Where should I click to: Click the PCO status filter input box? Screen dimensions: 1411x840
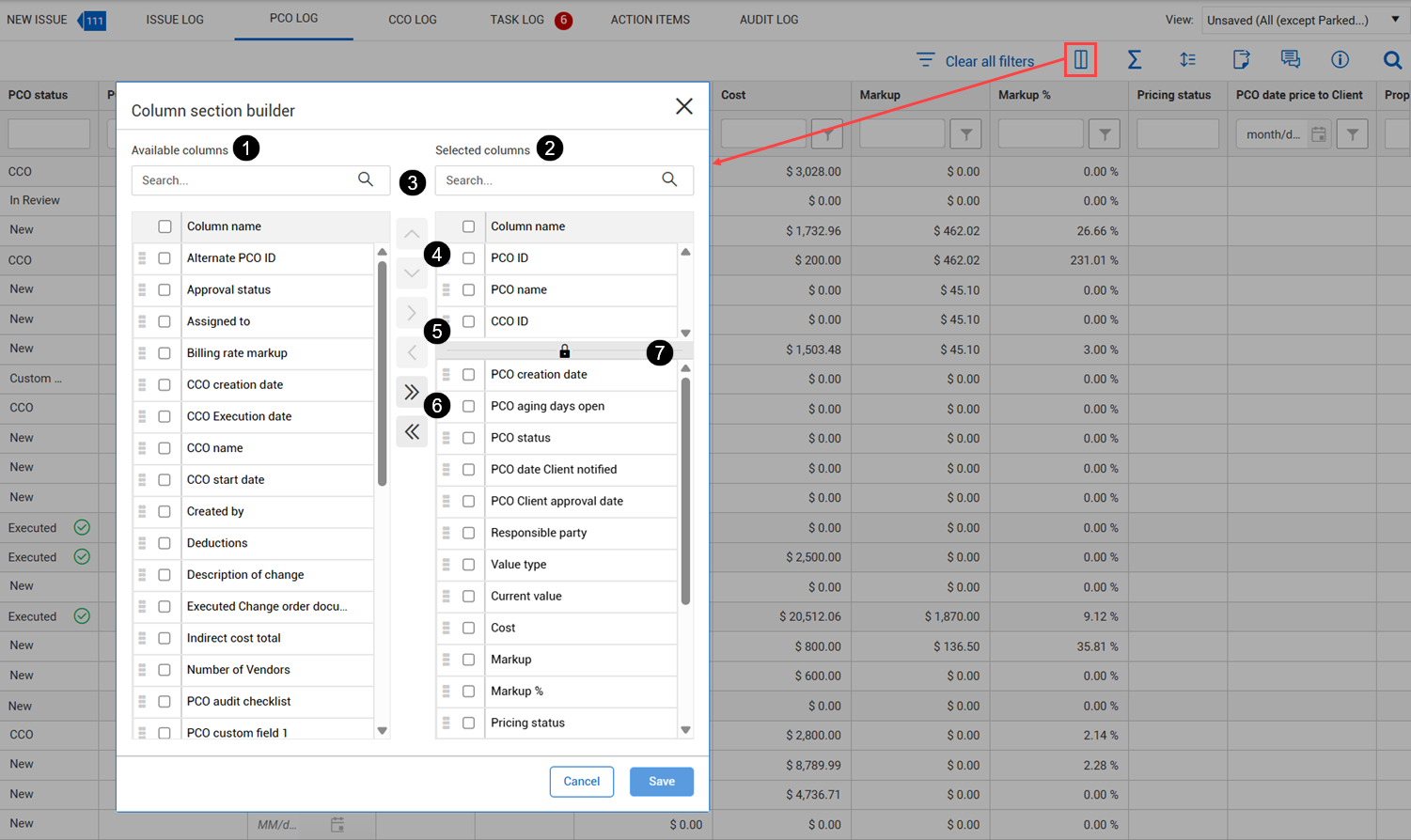49,134
